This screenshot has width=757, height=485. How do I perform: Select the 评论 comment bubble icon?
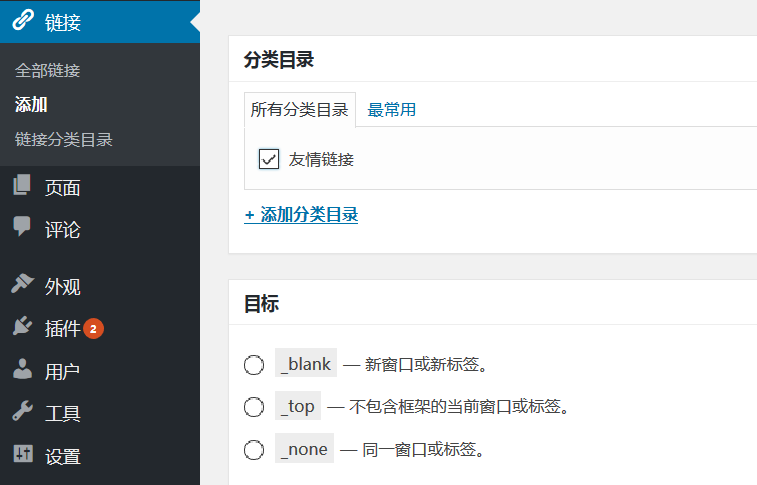[22, 226]
